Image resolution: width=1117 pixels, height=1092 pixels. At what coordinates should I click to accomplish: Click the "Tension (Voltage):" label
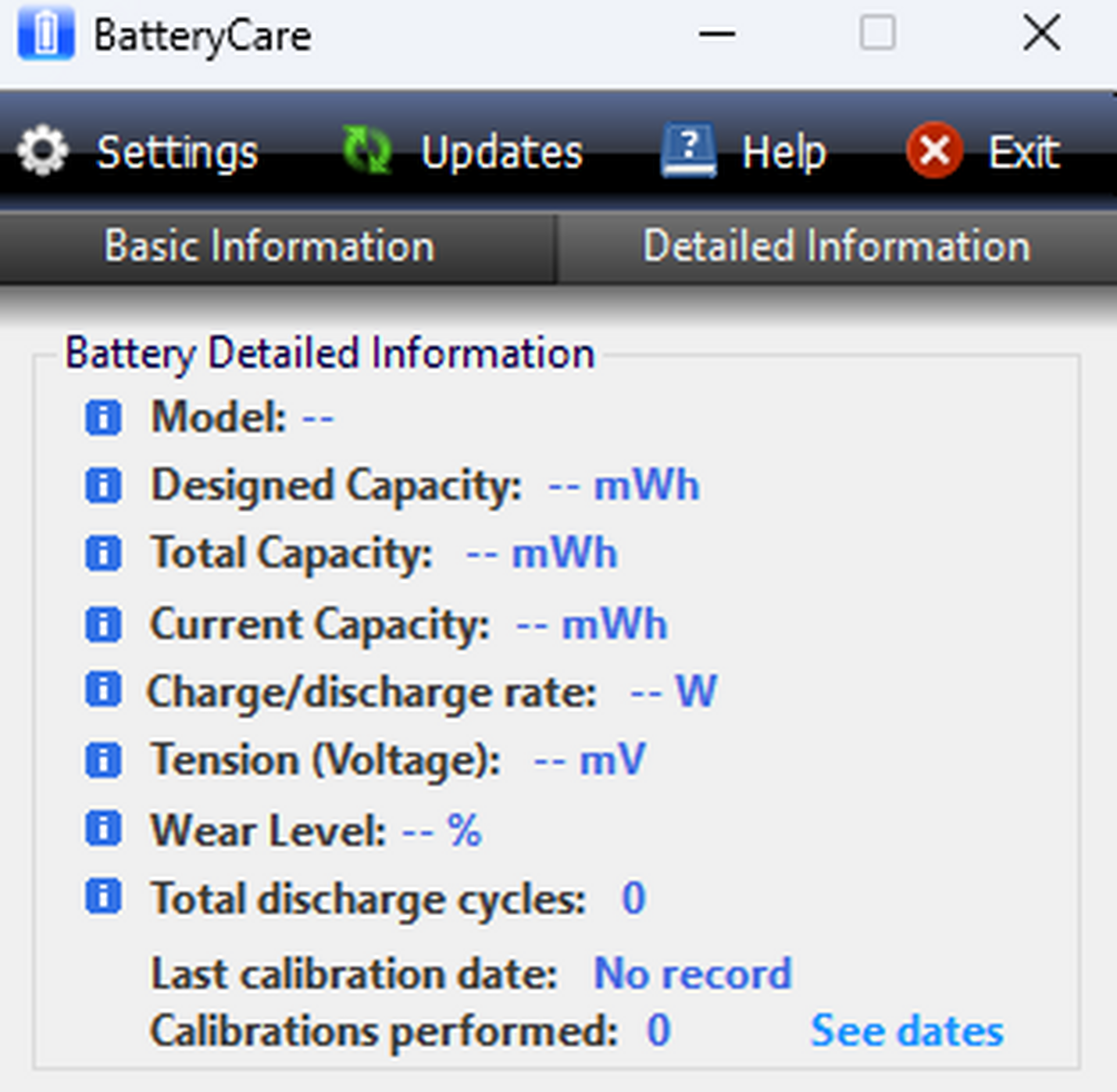click(x=326, y=761)
